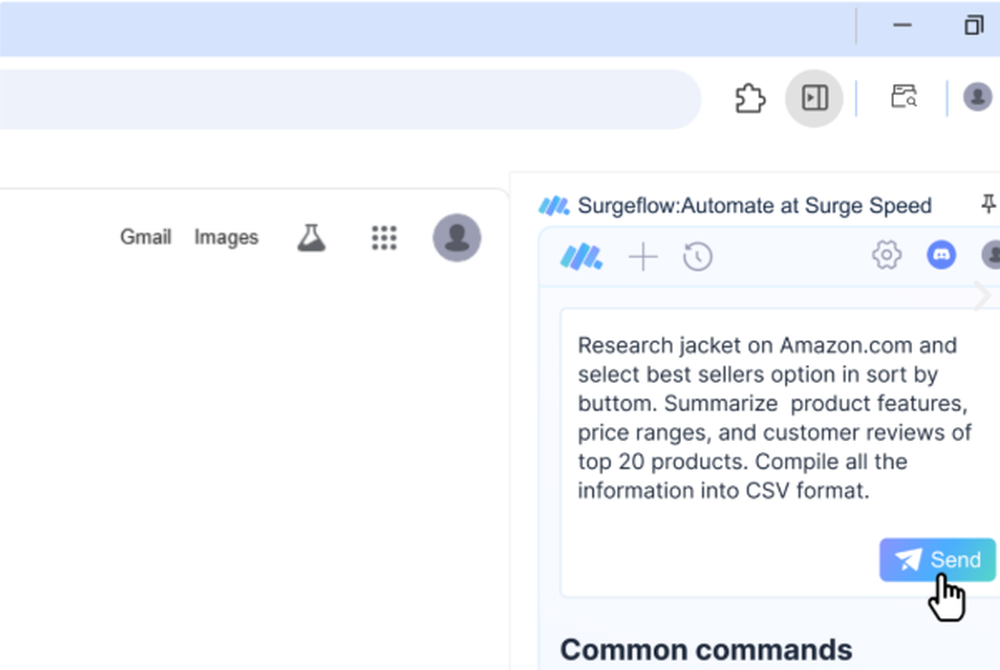Toggle the browser side panel icon
The height and width of the screenshot is (670, 1000).
(814, 98)
